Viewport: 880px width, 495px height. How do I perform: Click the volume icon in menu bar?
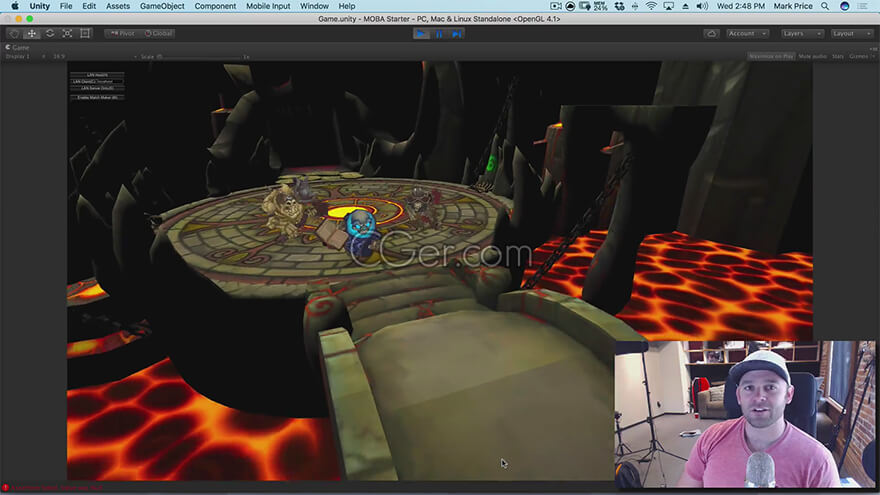pyautogui.click(x=702, y=6)
